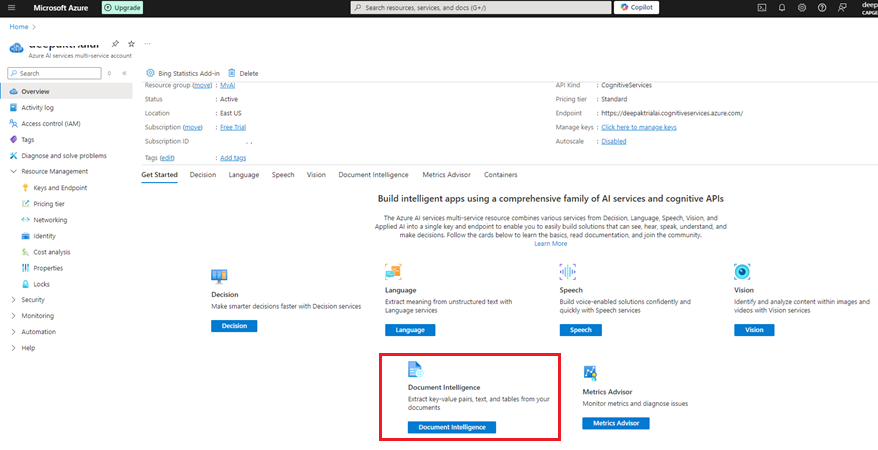This screenshot has height=450, width=878.
Task: Open the Free Trial subscription link
Action: point(233,127)
